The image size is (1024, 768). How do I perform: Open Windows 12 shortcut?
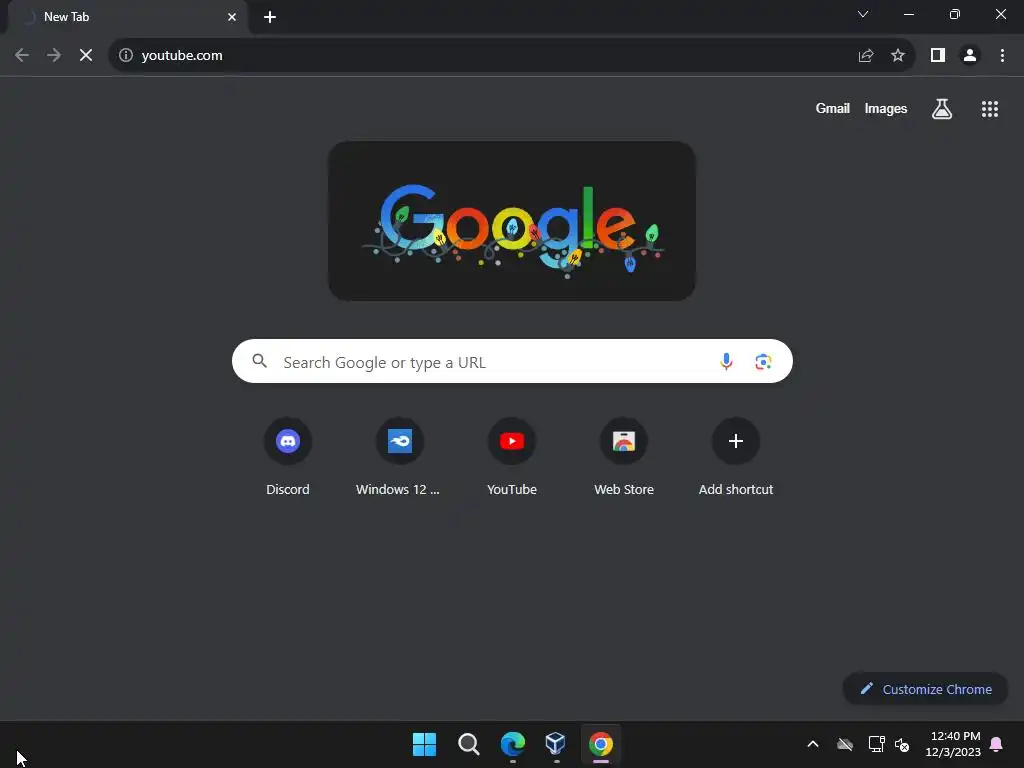pyautogui.click(x=400, y=457)
